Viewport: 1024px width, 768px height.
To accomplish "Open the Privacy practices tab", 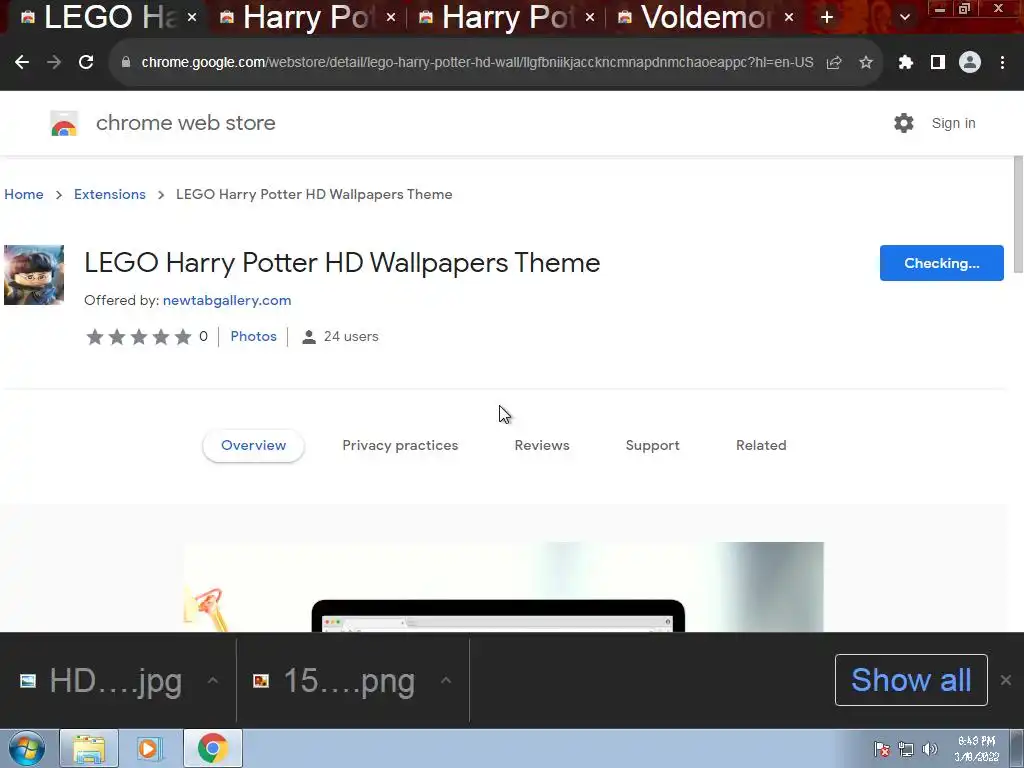I will pyautogui.click(x=400, y=445).
